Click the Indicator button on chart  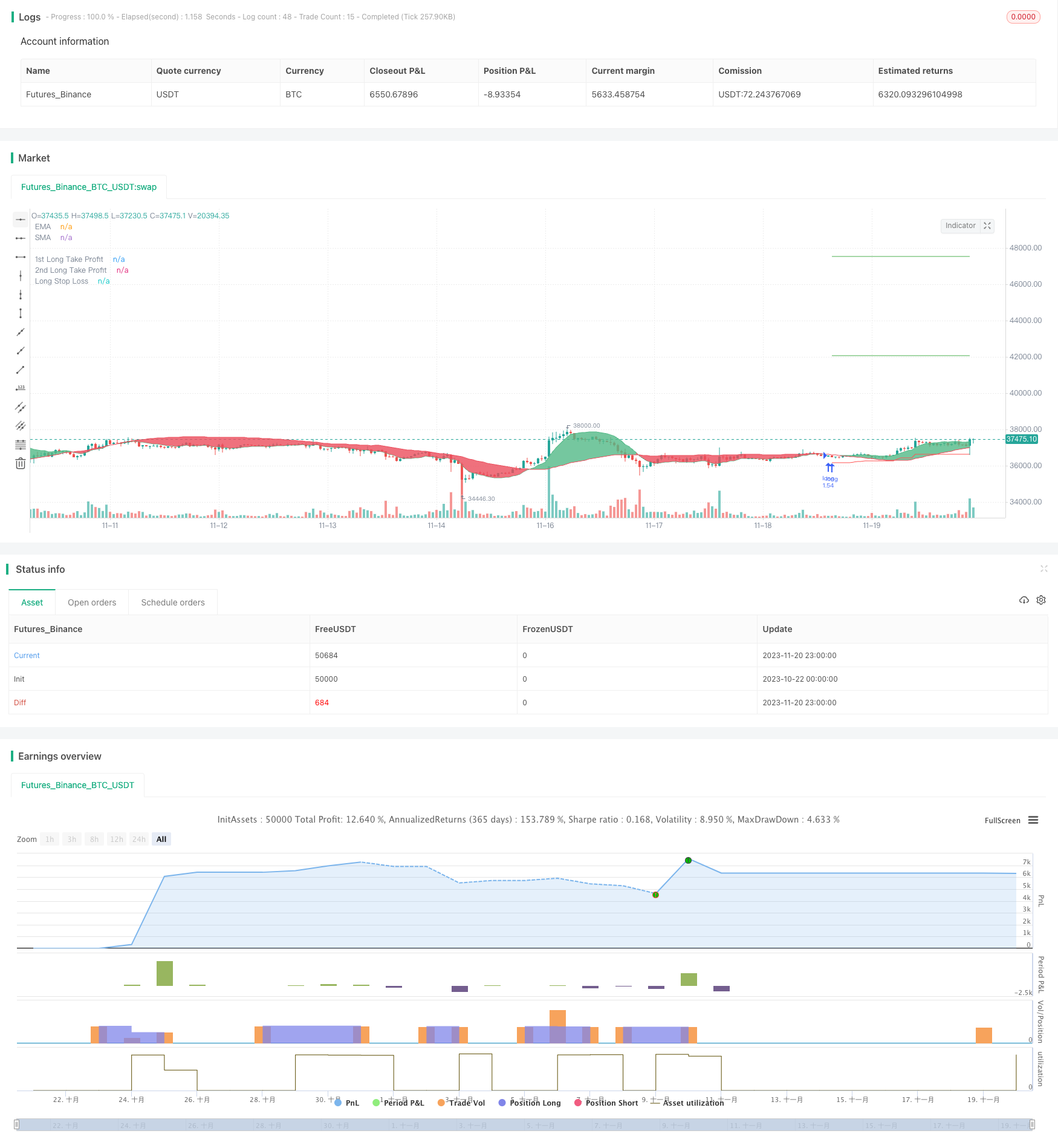coord(960,226)
